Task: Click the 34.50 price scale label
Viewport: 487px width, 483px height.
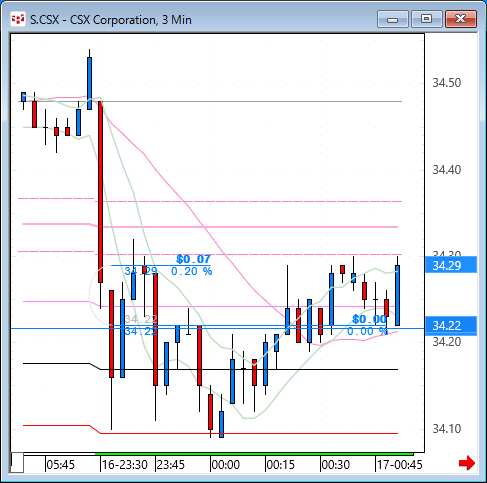Action: 447,83
